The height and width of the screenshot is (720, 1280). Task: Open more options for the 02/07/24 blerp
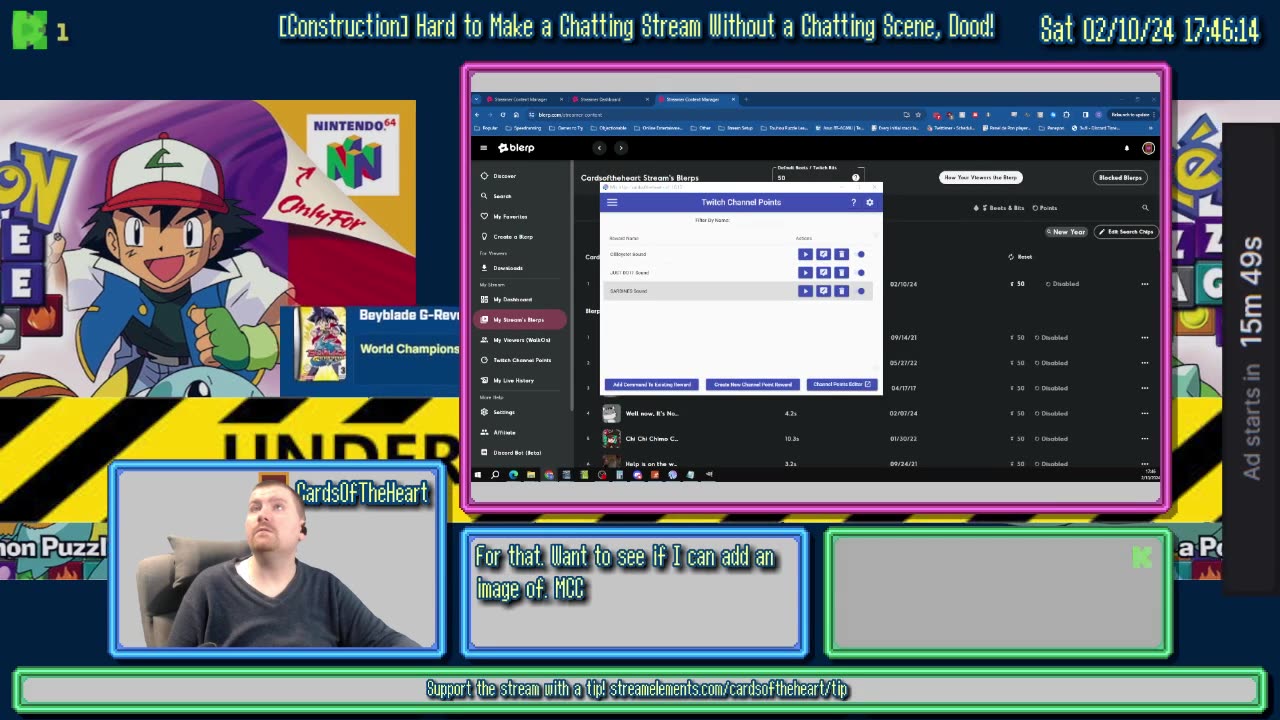coord(1145,413)
